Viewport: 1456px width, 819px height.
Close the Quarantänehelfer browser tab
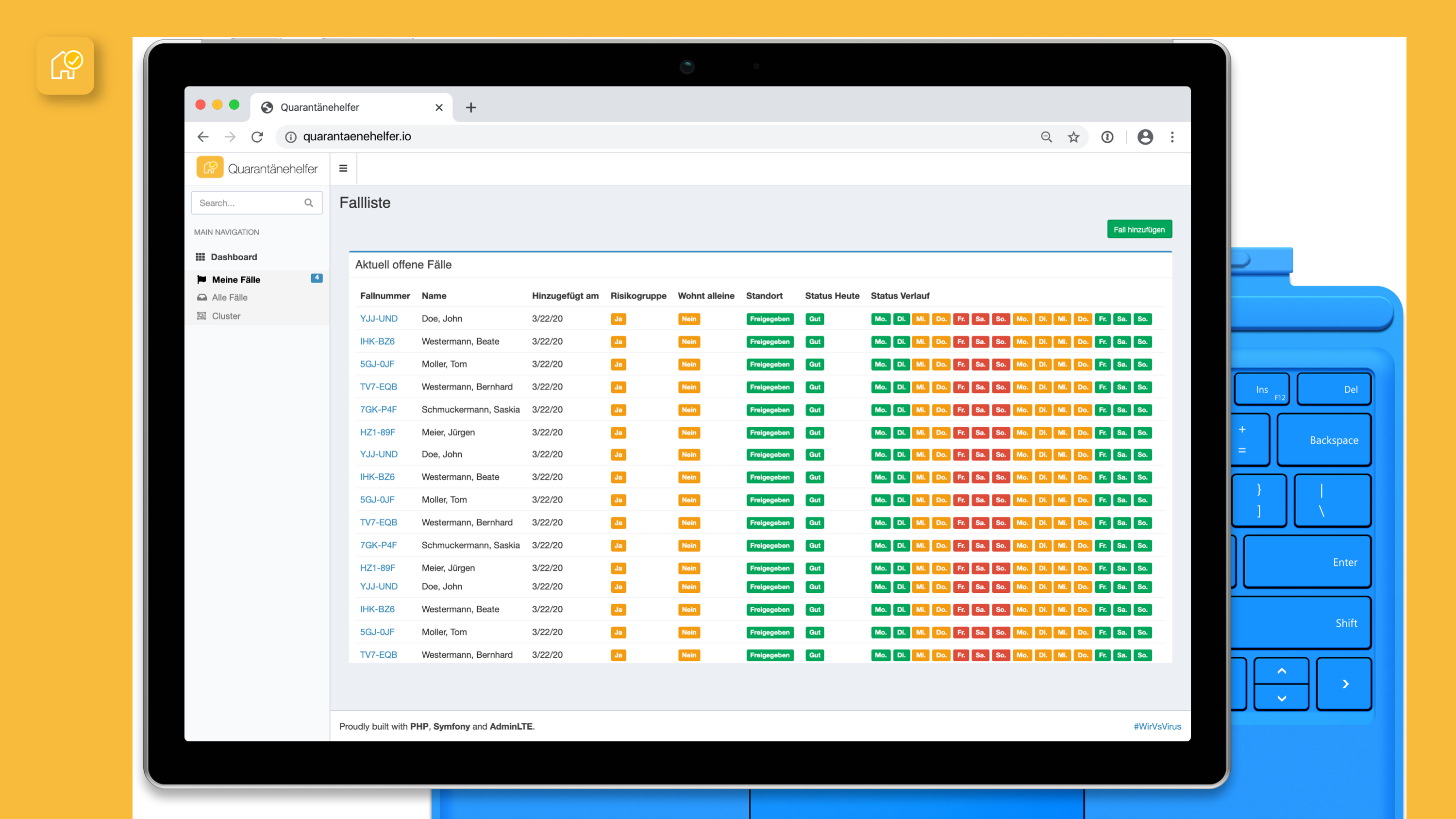point(439,107)
